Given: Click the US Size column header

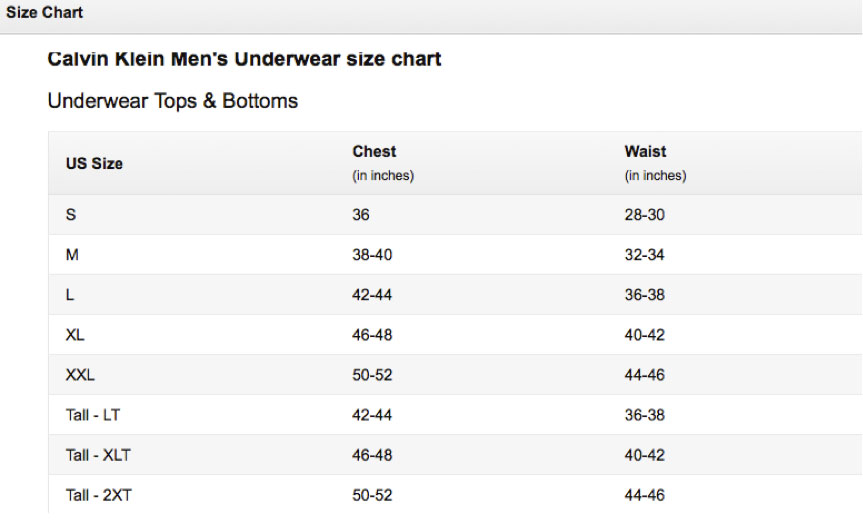Looking at the screenshot, I should (x=94, y=164).
